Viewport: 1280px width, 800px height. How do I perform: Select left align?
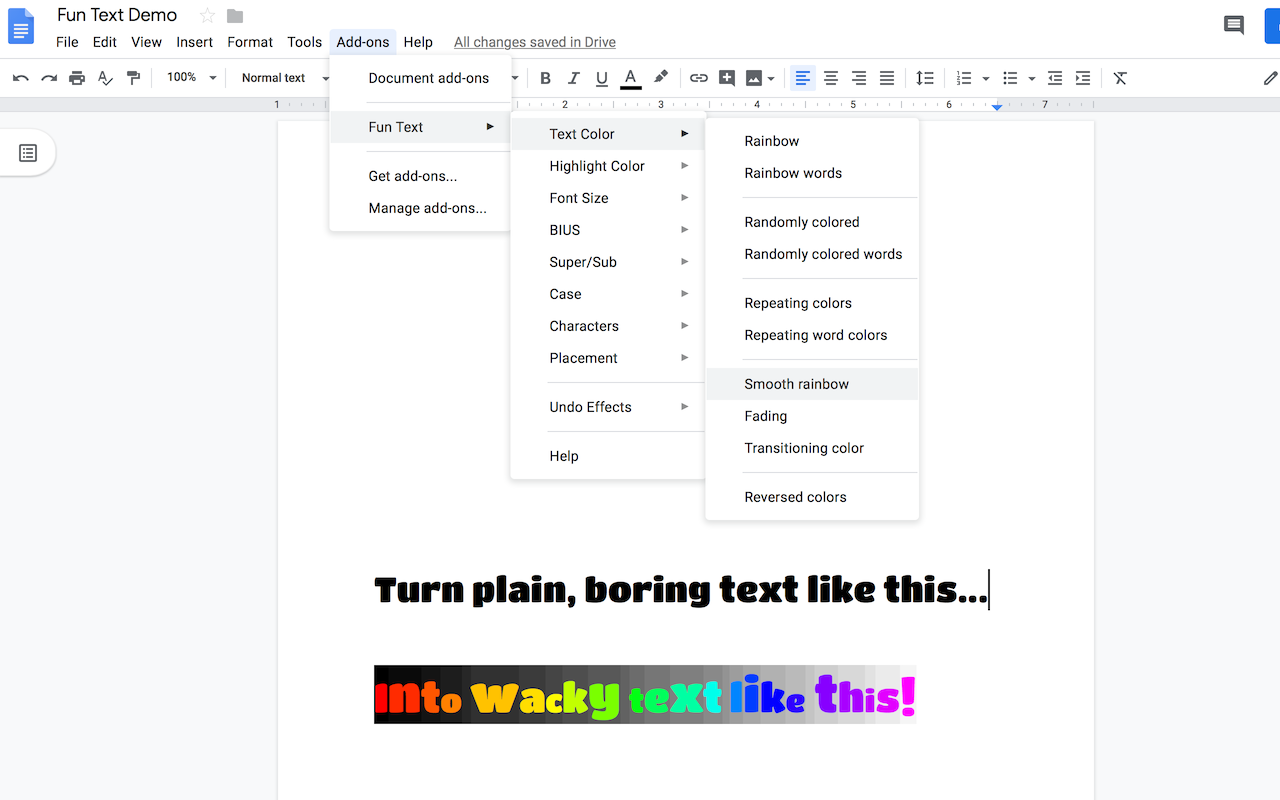(x=802, y=78)
